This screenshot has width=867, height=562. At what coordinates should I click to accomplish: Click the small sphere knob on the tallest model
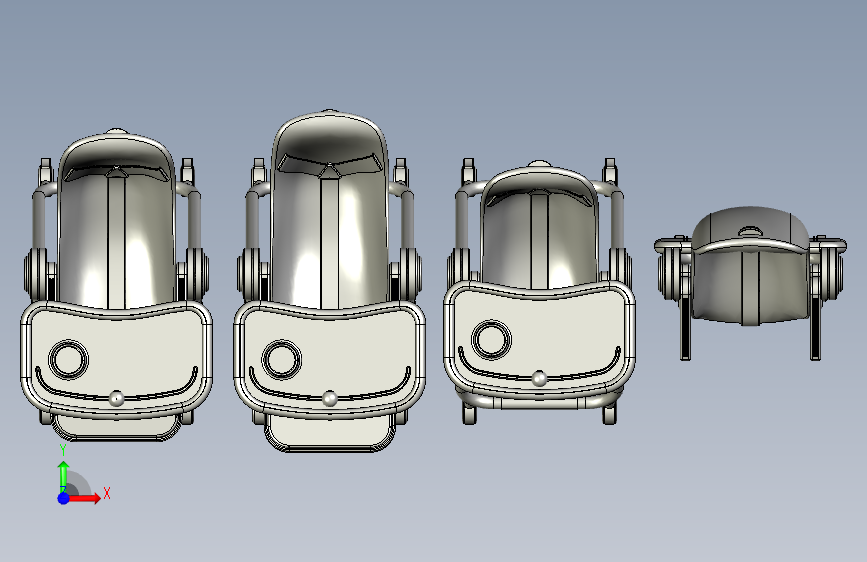tap(330, 398)
